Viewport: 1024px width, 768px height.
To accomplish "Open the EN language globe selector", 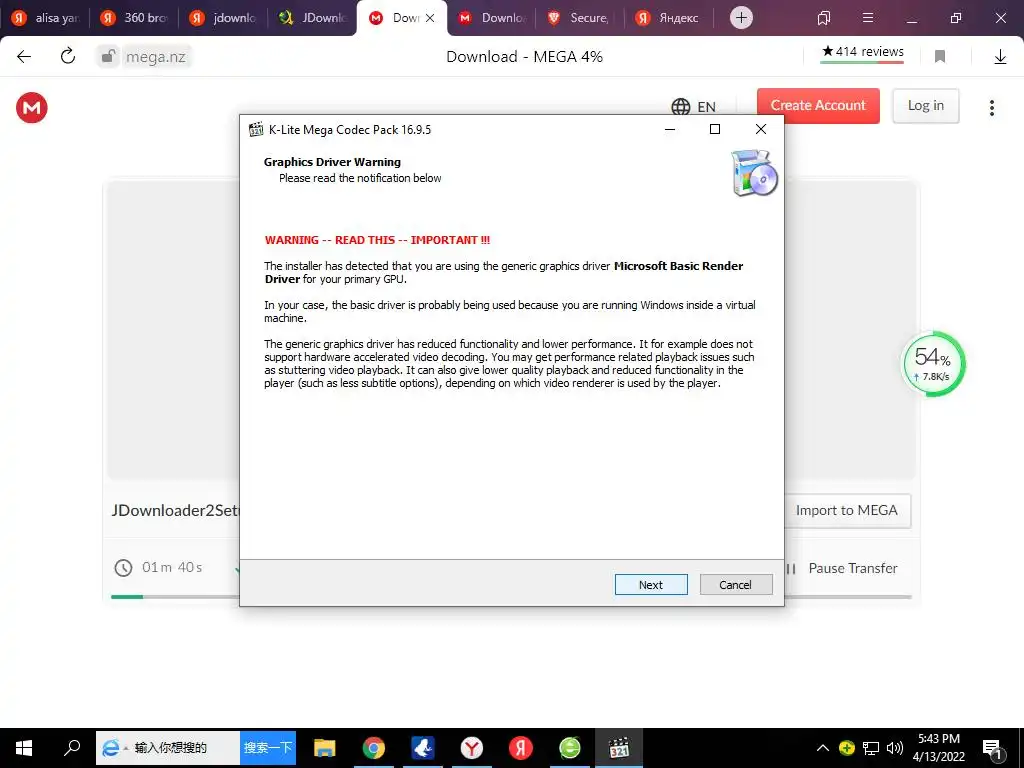I will click(693, 106).
